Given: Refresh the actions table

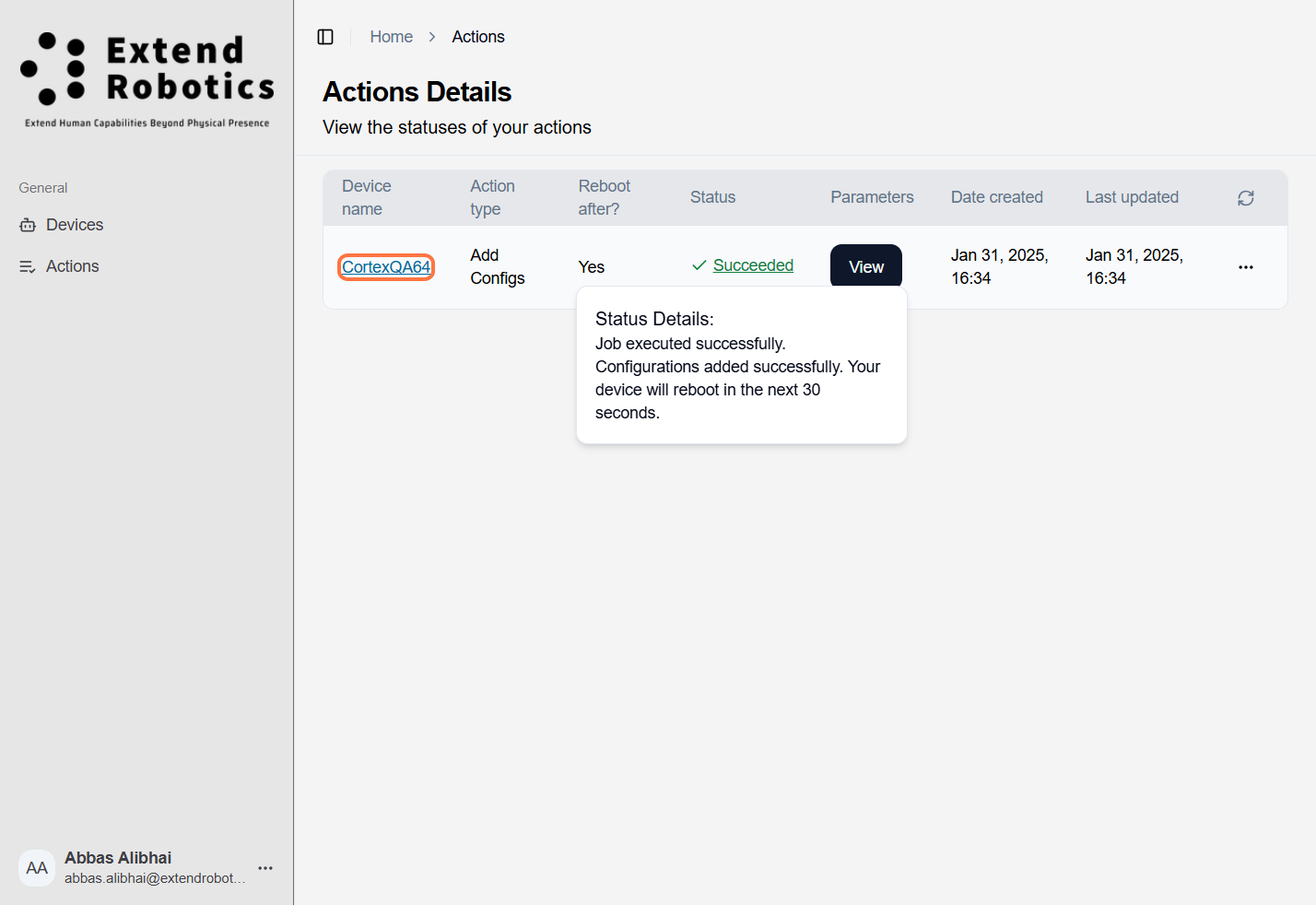Looking at the screenshot, I should pyautogui.click(x=1246, y=198).
